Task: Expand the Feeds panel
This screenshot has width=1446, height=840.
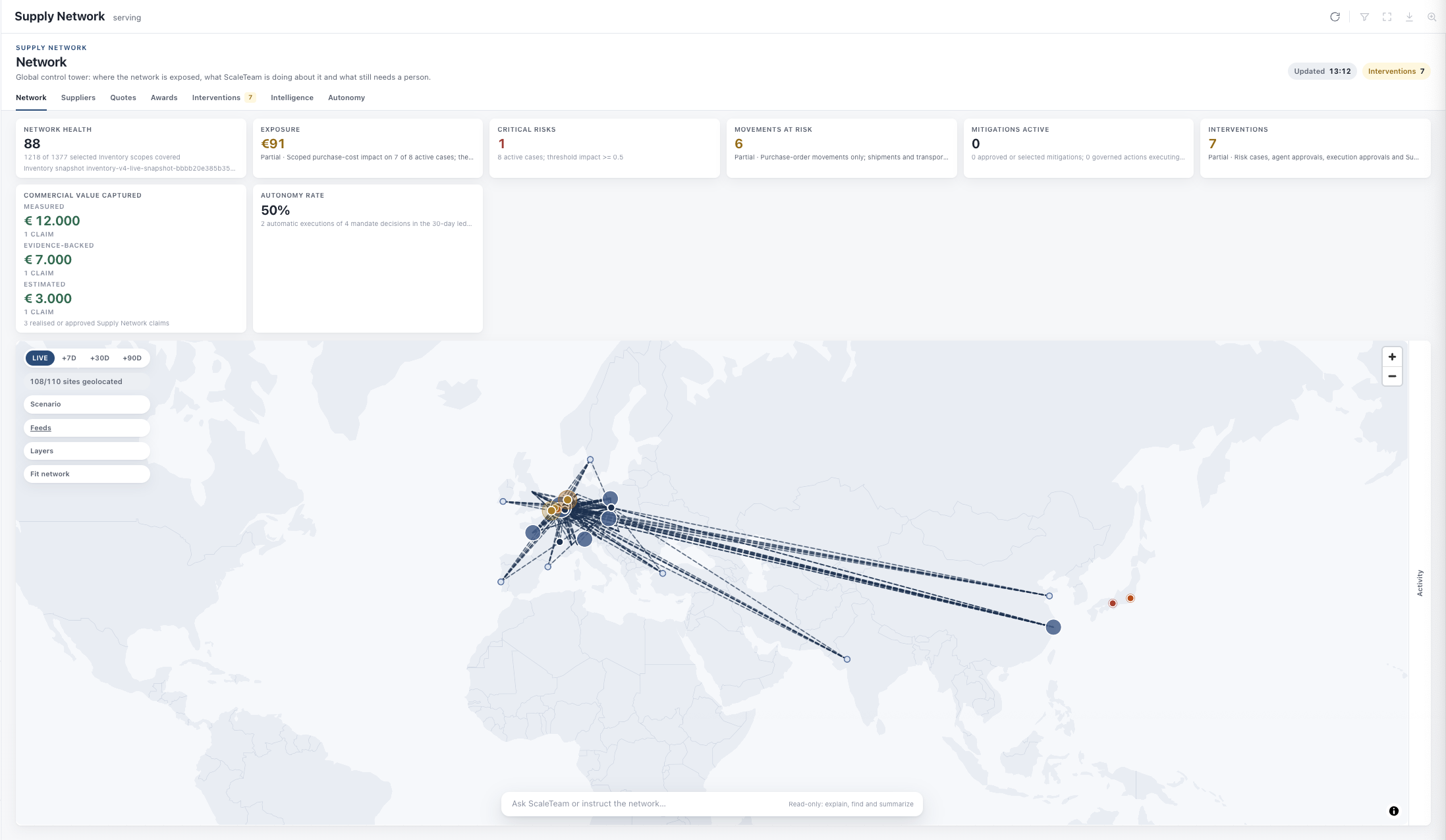Action: click(x=87, y=428)
